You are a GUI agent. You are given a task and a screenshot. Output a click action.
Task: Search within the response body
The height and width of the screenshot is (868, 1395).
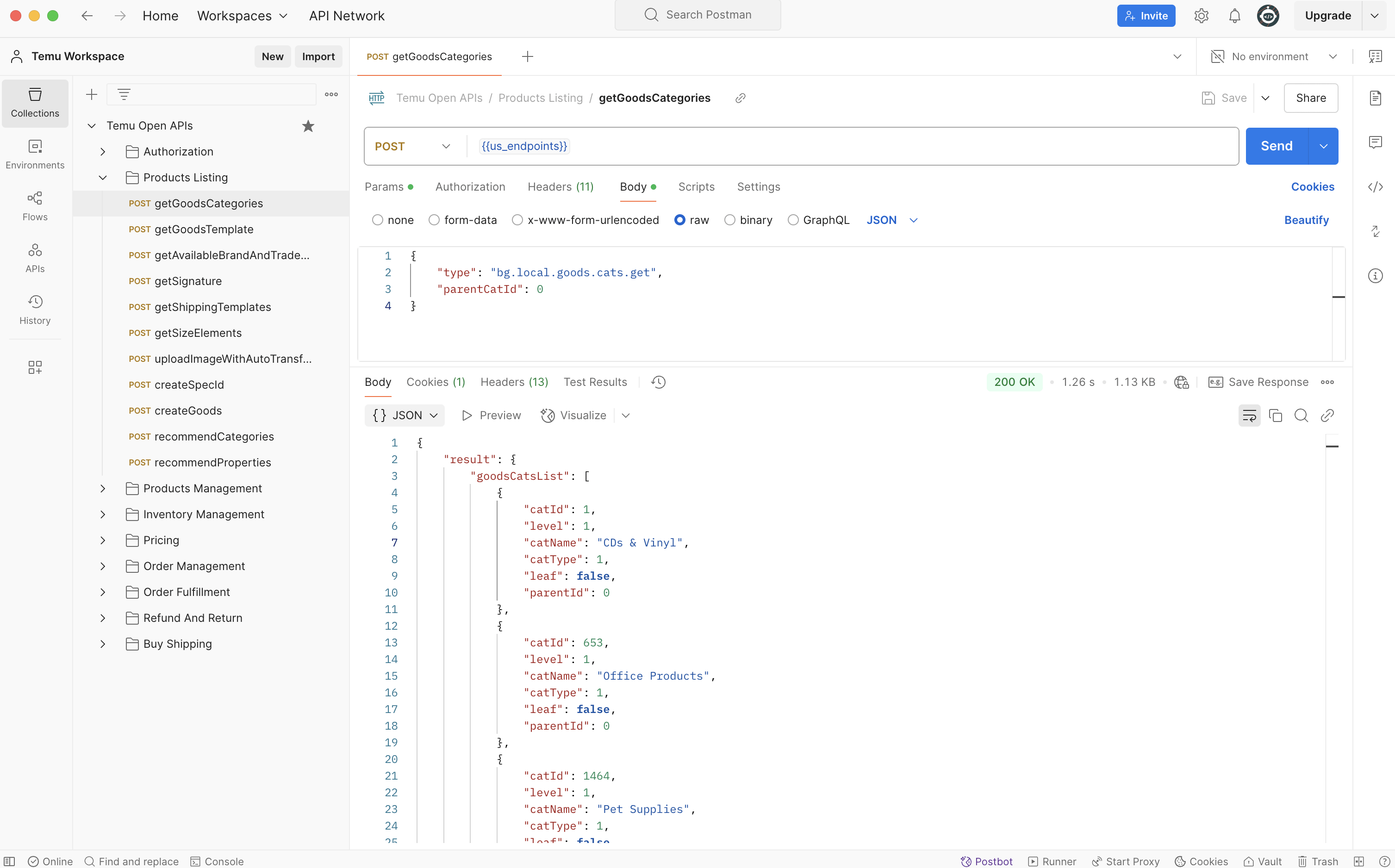(1301, 415)
